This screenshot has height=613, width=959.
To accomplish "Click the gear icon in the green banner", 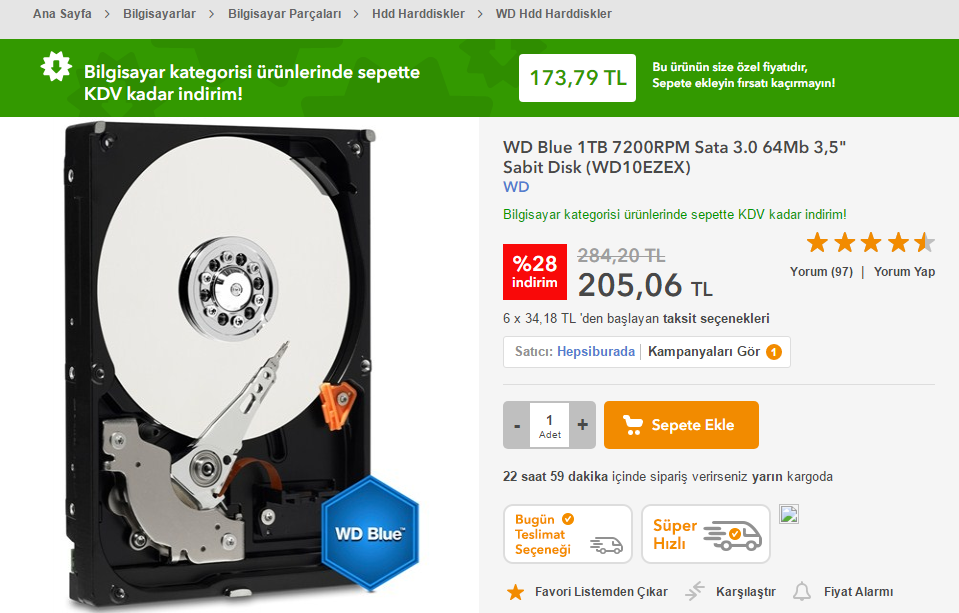I will 56,66.
